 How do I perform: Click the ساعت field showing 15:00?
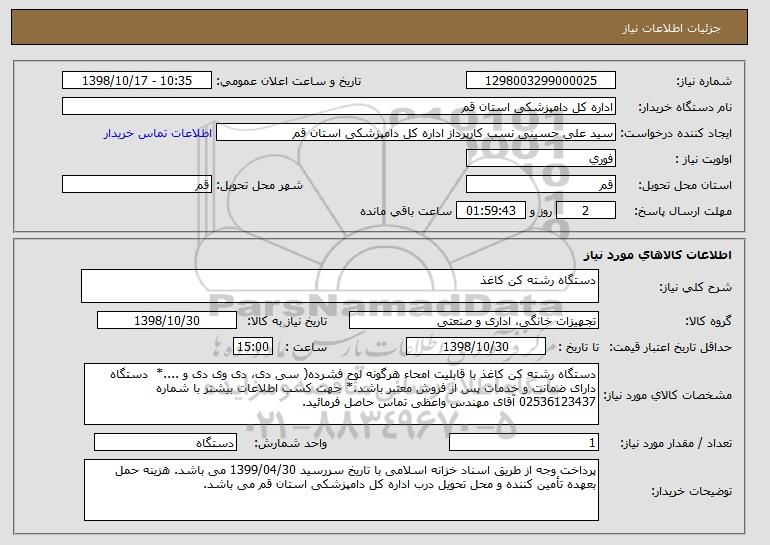[x=253, y=347]
